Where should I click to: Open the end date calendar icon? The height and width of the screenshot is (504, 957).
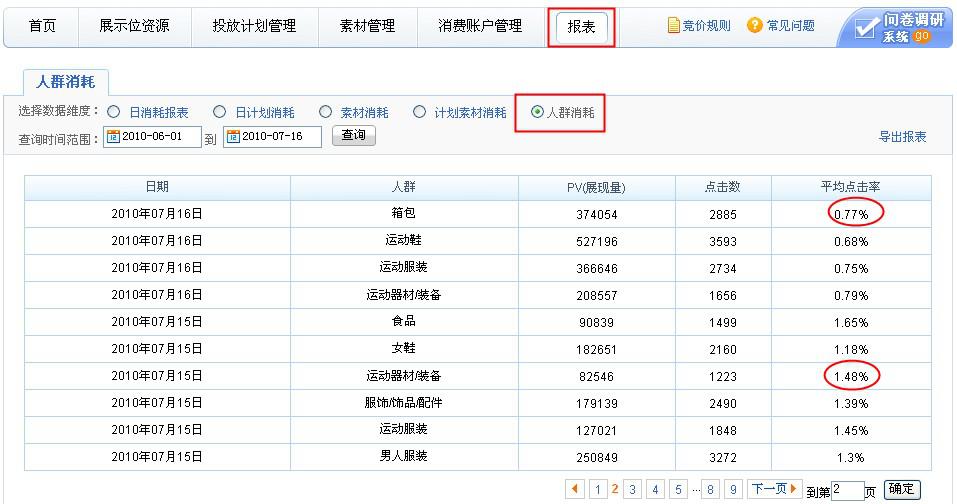click(233, 137)
